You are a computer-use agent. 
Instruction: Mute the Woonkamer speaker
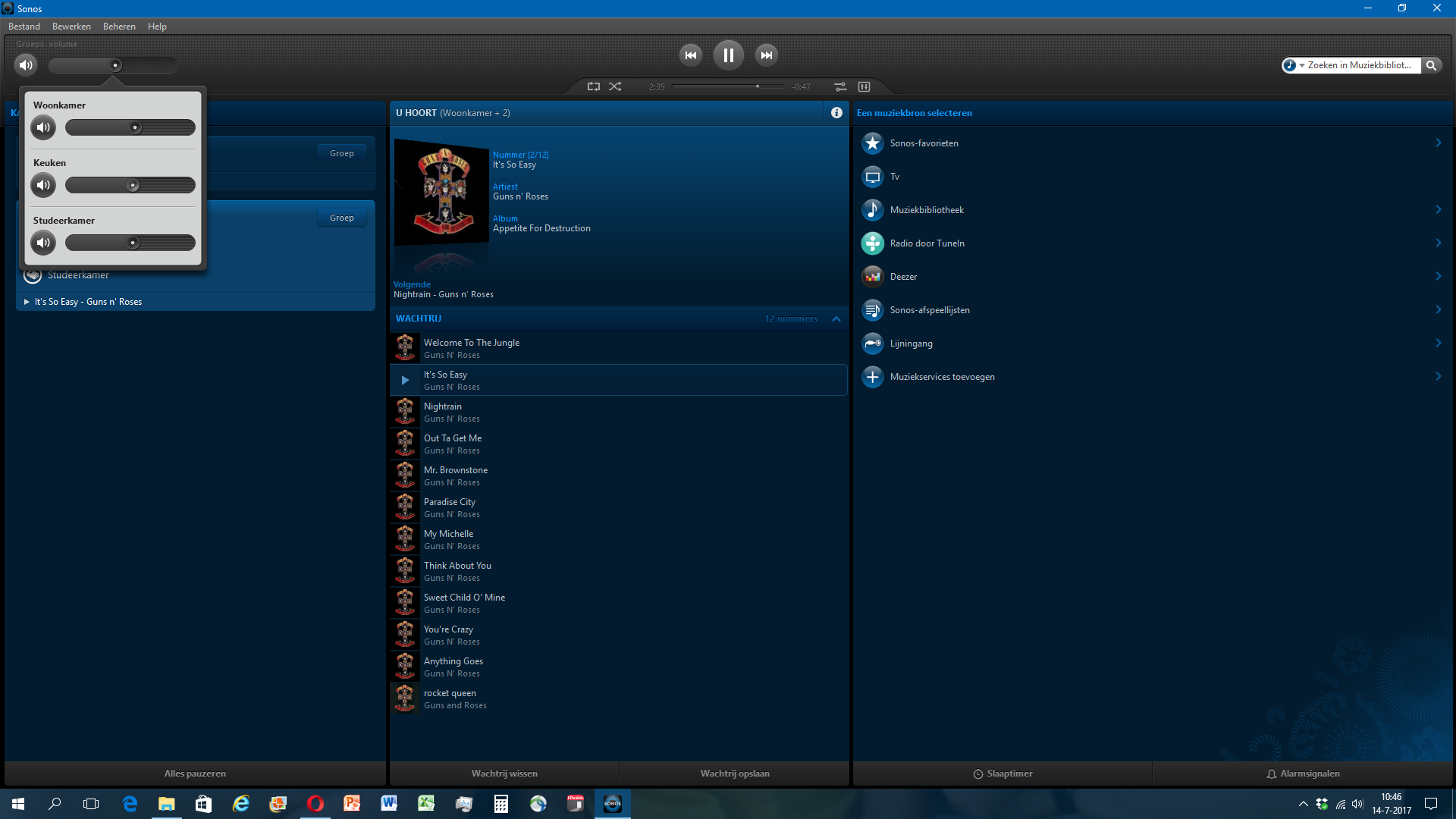43,127
